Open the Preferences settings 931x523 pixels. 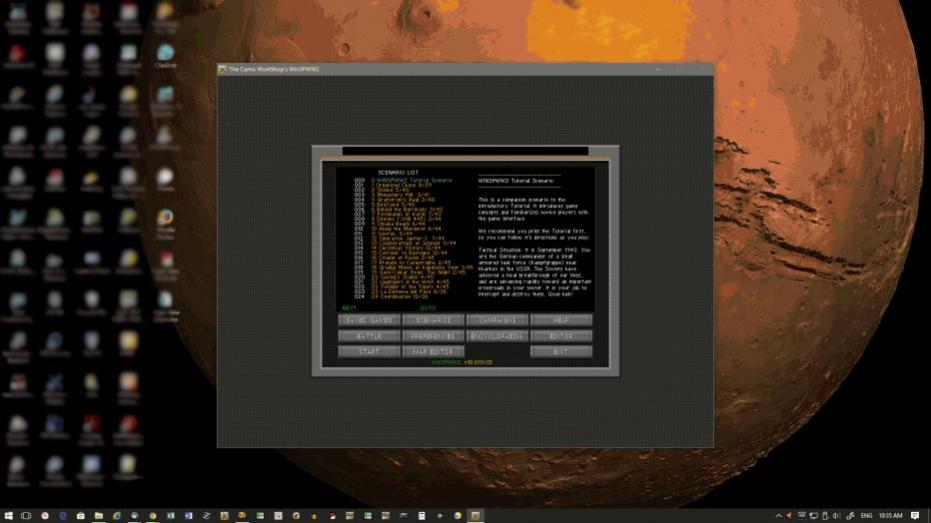433,336
